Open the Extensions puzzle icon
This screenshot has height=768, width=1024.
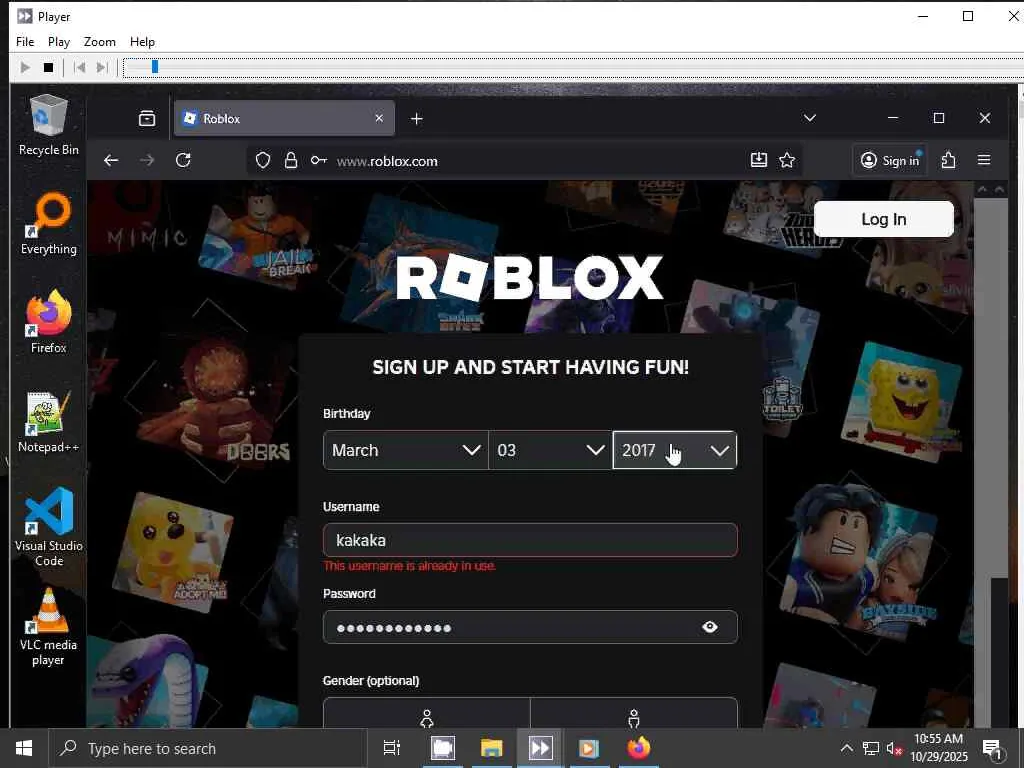tap(948, 160)
